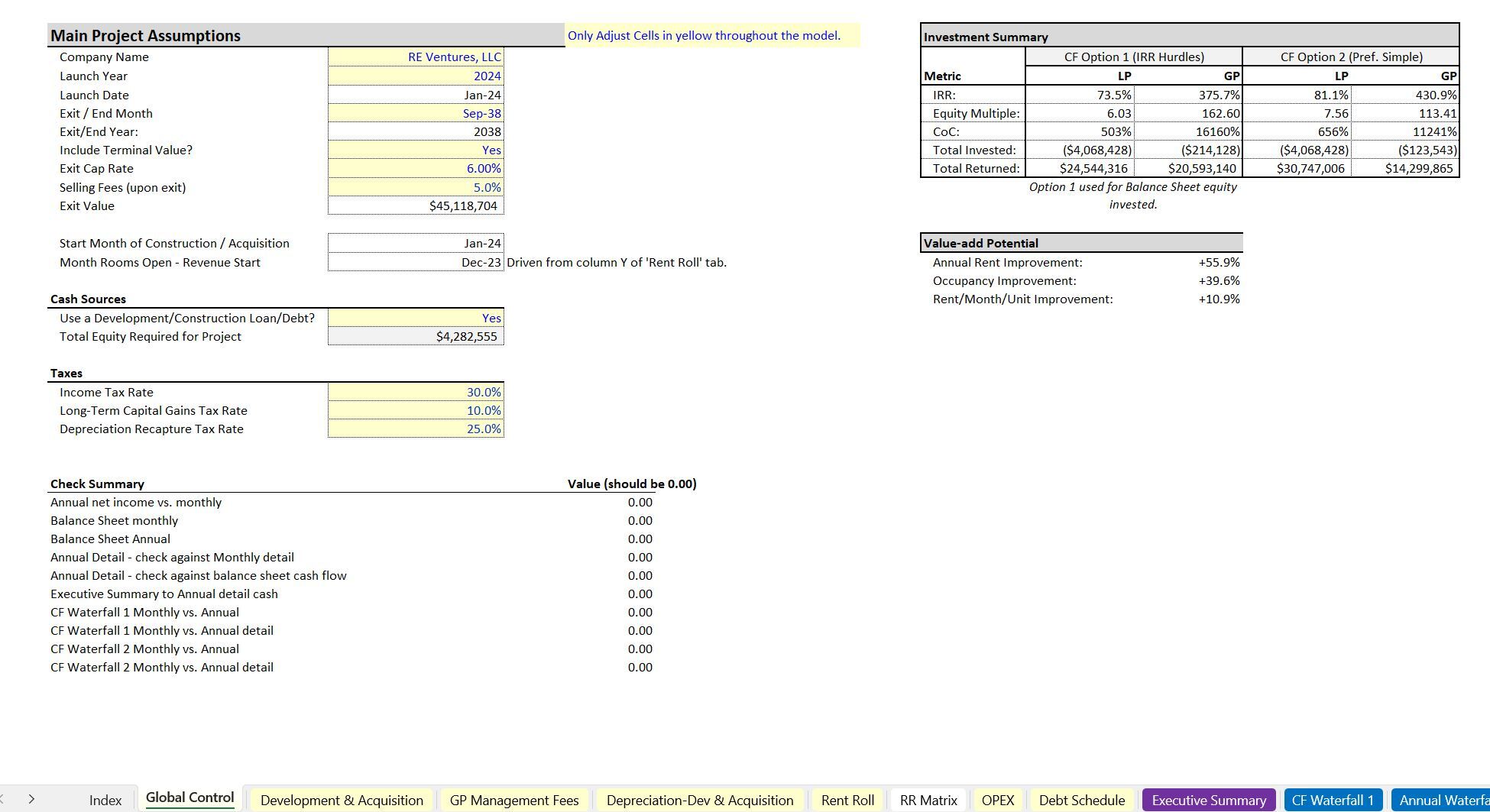Select the Company Name cell RE Ventures, LLC
The height and width of the screenshot is (812, 1490).
(416, 57)
